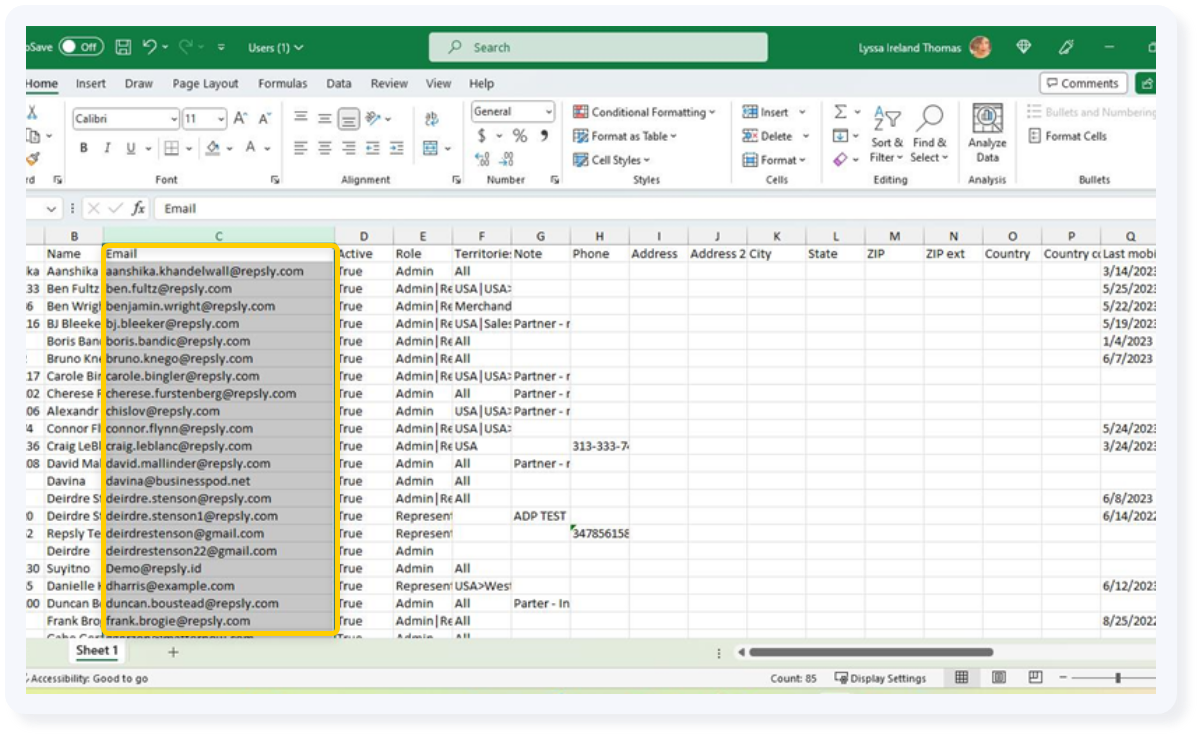This screenshot has width=1202, height=739.
Task: Select the active Bottom Align button
Action: (x=349, y=118)
